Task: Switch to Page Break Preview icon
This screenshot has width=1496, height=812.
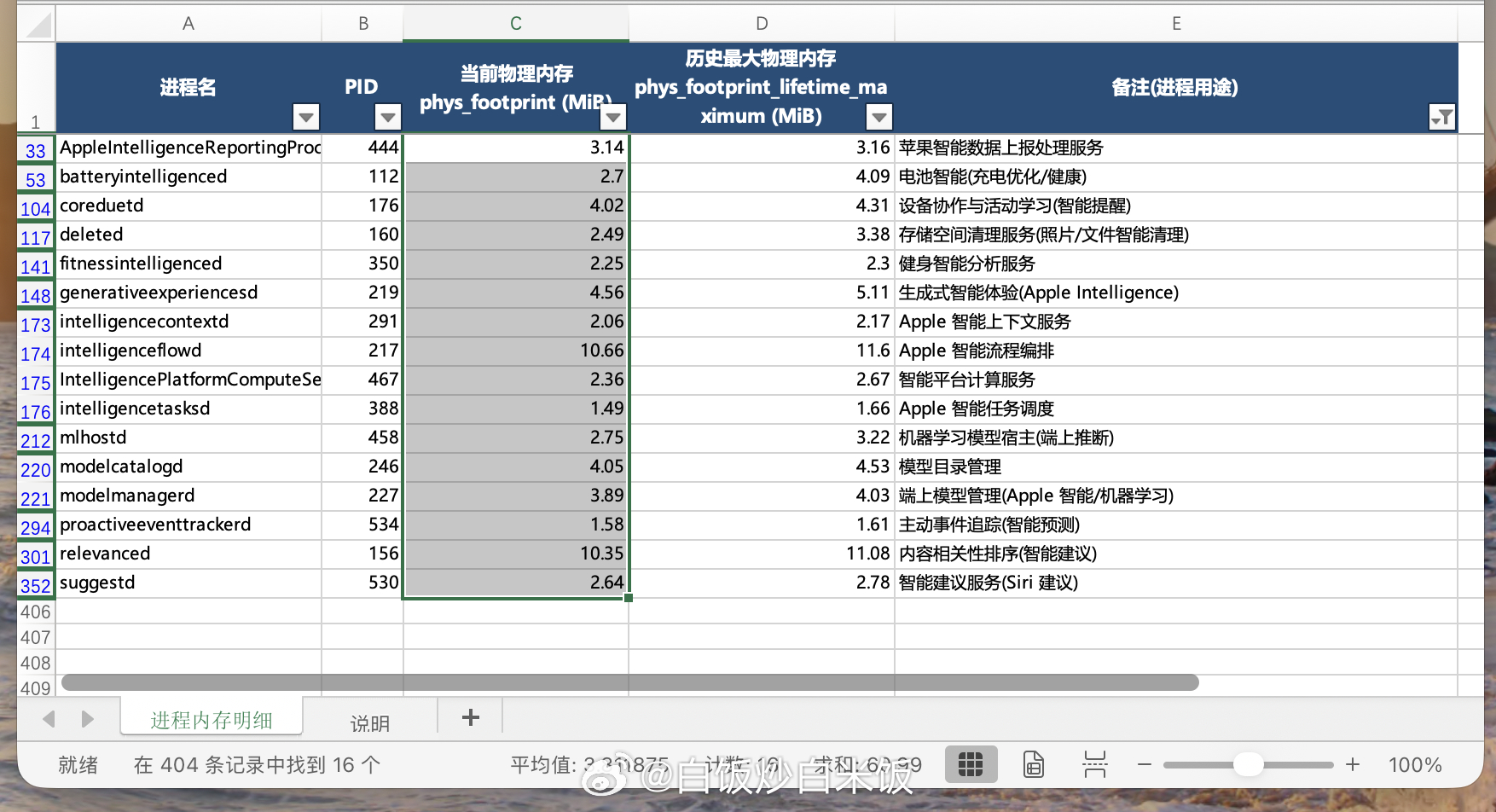Action: [1095, 764]
